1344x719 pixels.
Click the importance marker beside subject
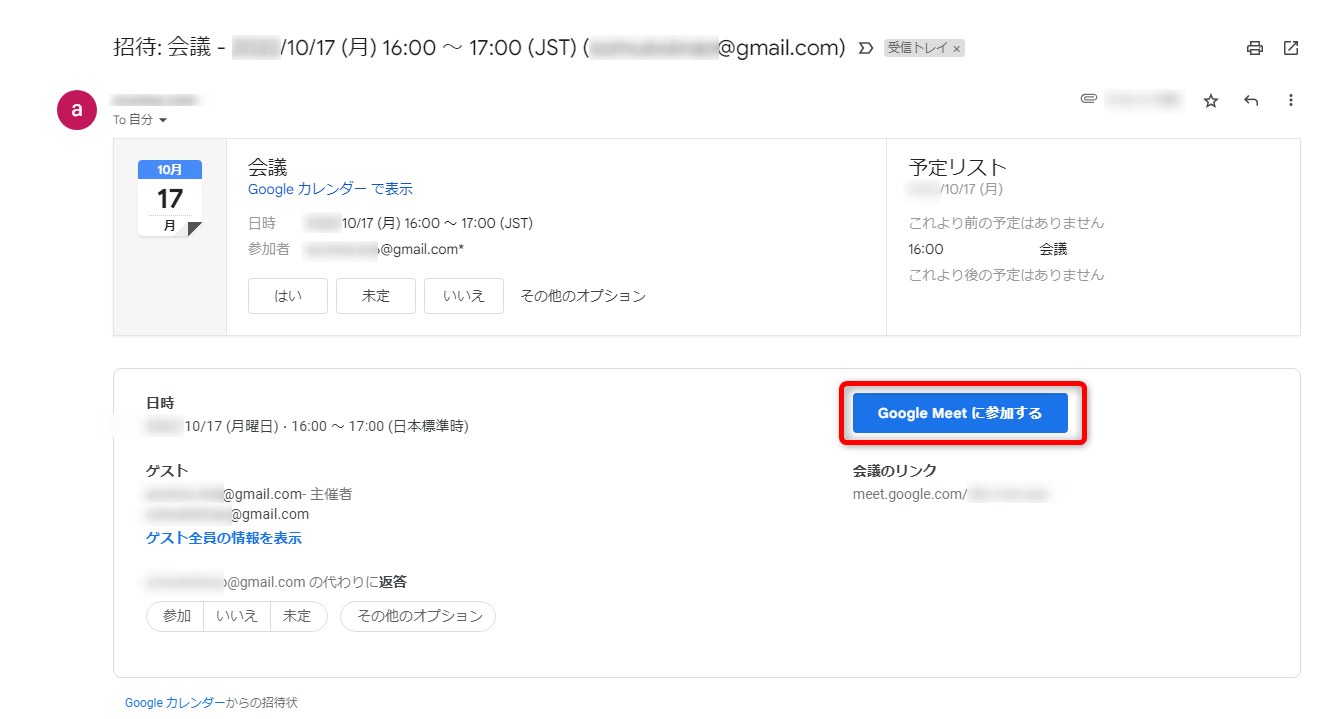pyautogui.click(x=866, y=48)
